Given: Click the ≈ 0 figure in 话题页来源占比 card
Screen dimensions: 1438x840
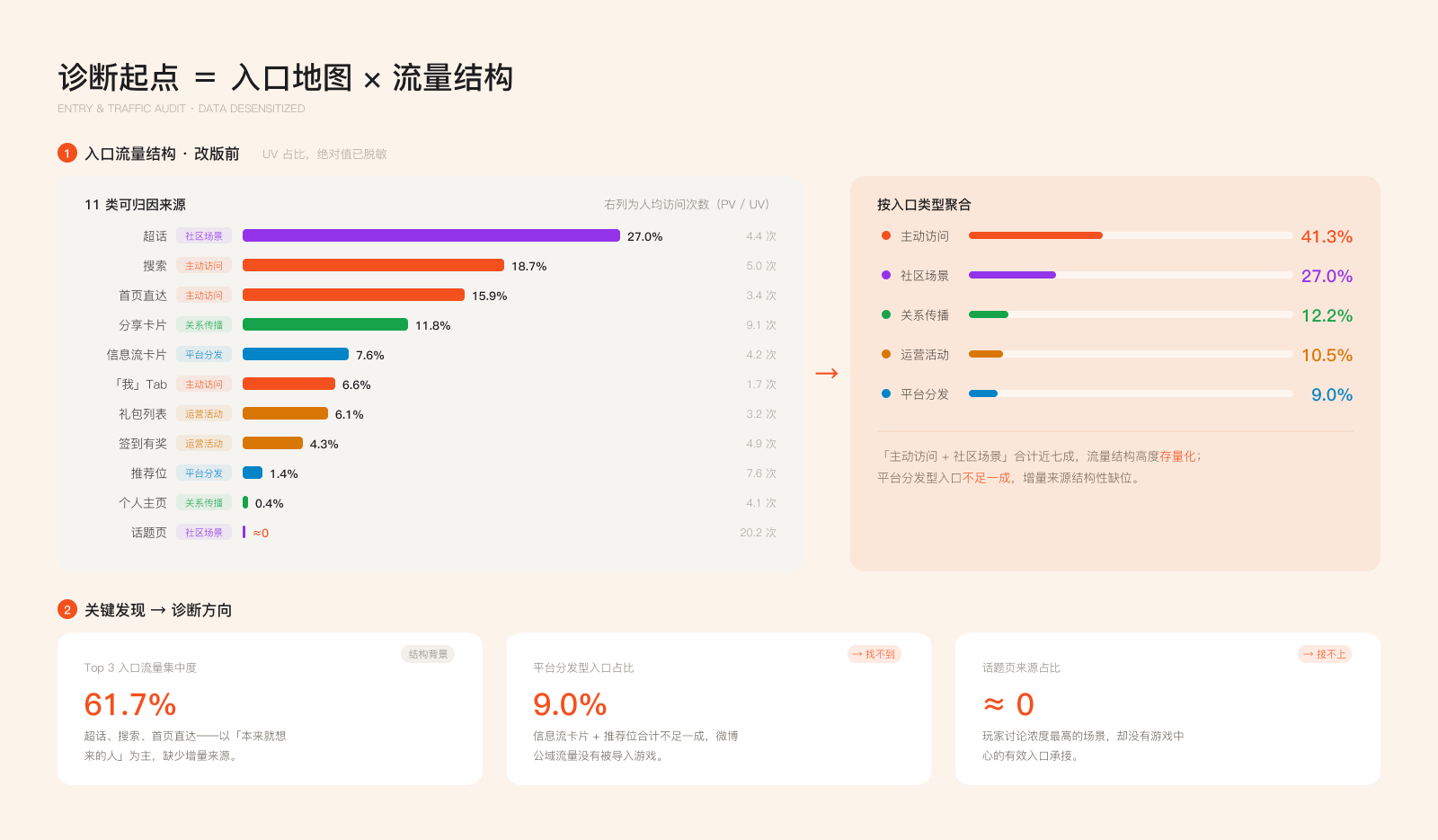Looking at the screenshot, I should (1008, 704).
